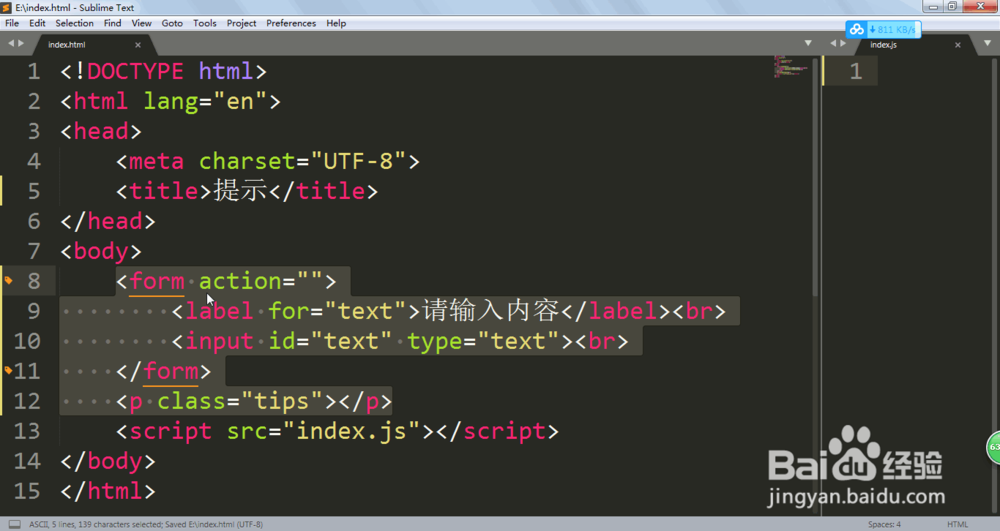
Task: Open the View menu
Action: click(x=142, y=23)
